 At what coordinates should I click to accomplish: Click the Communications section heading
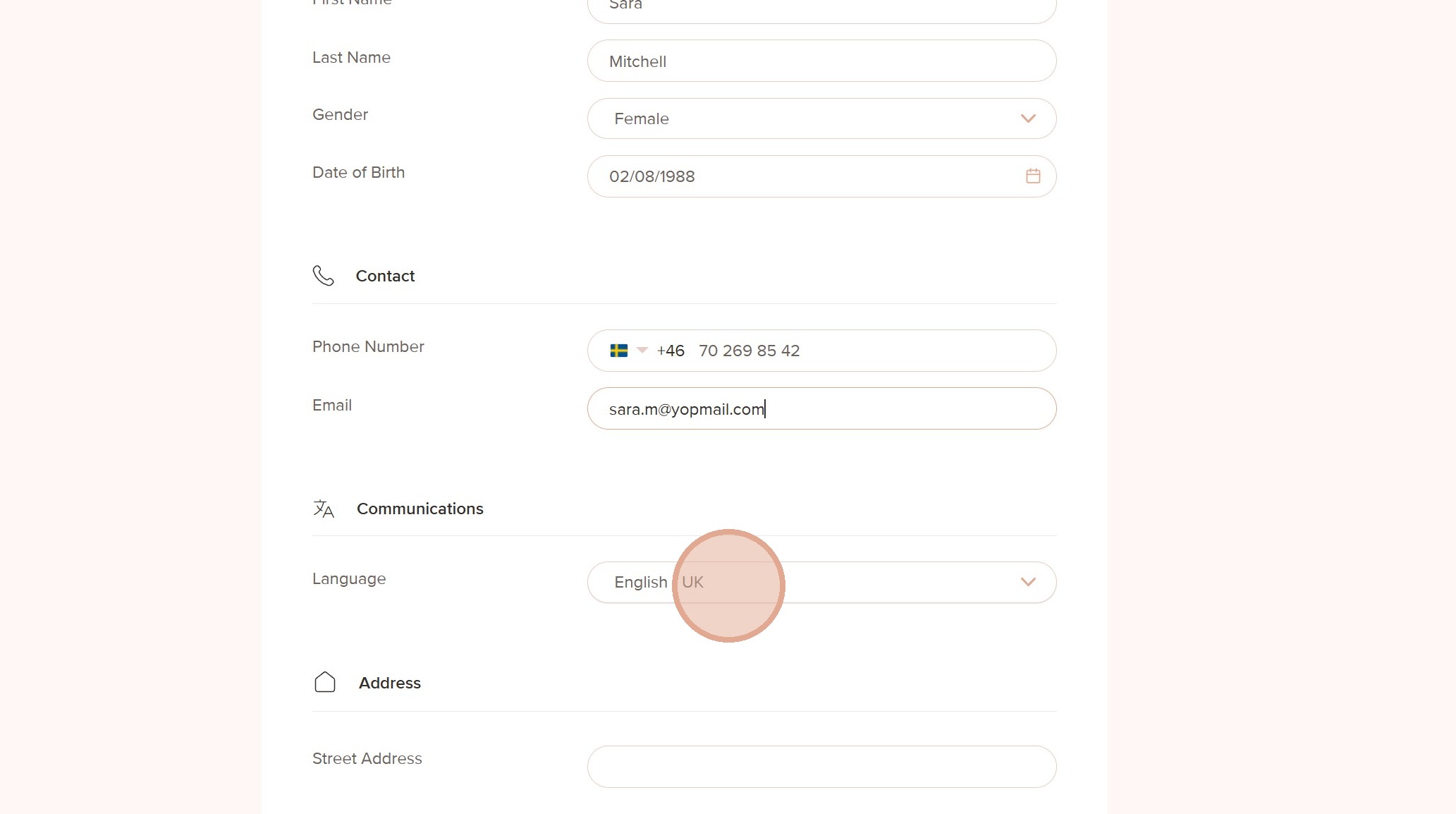[420, 509]
